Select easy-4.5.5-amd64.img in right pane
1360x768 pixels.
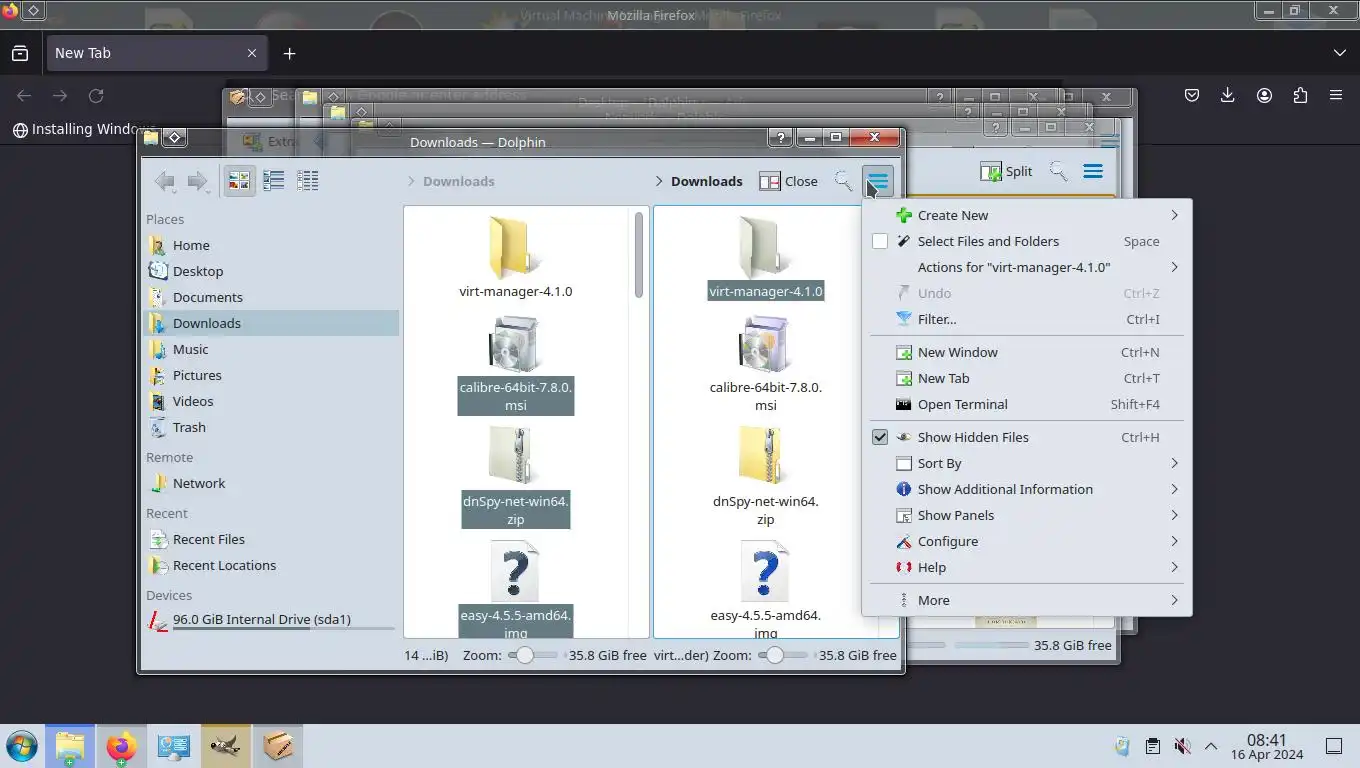click(x=765, y=590)
